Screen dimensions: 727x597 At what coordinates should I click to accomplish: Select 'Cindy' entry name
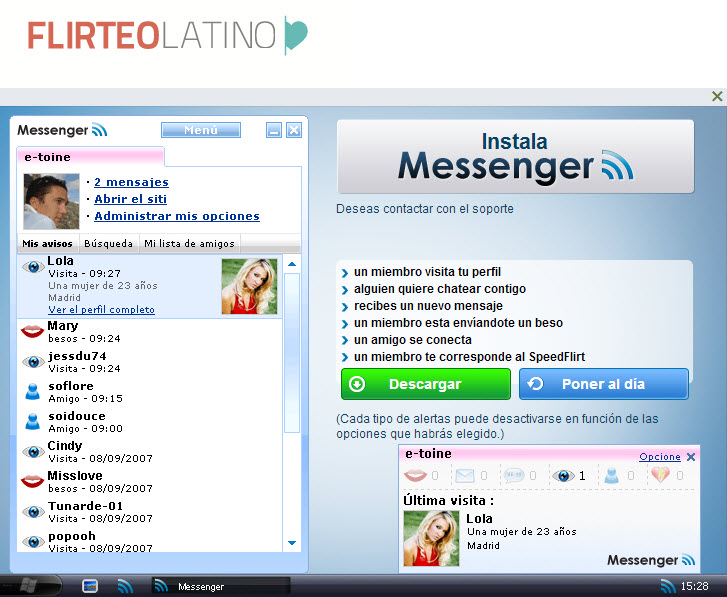click(x=65, y=446)
